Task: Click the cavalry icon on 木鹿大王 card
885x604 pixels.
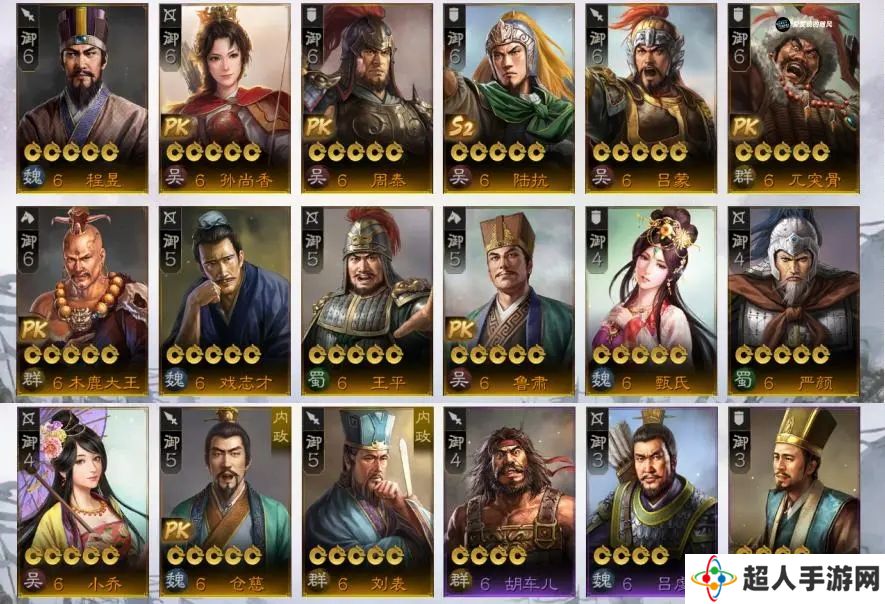Action: click(28, 217)
